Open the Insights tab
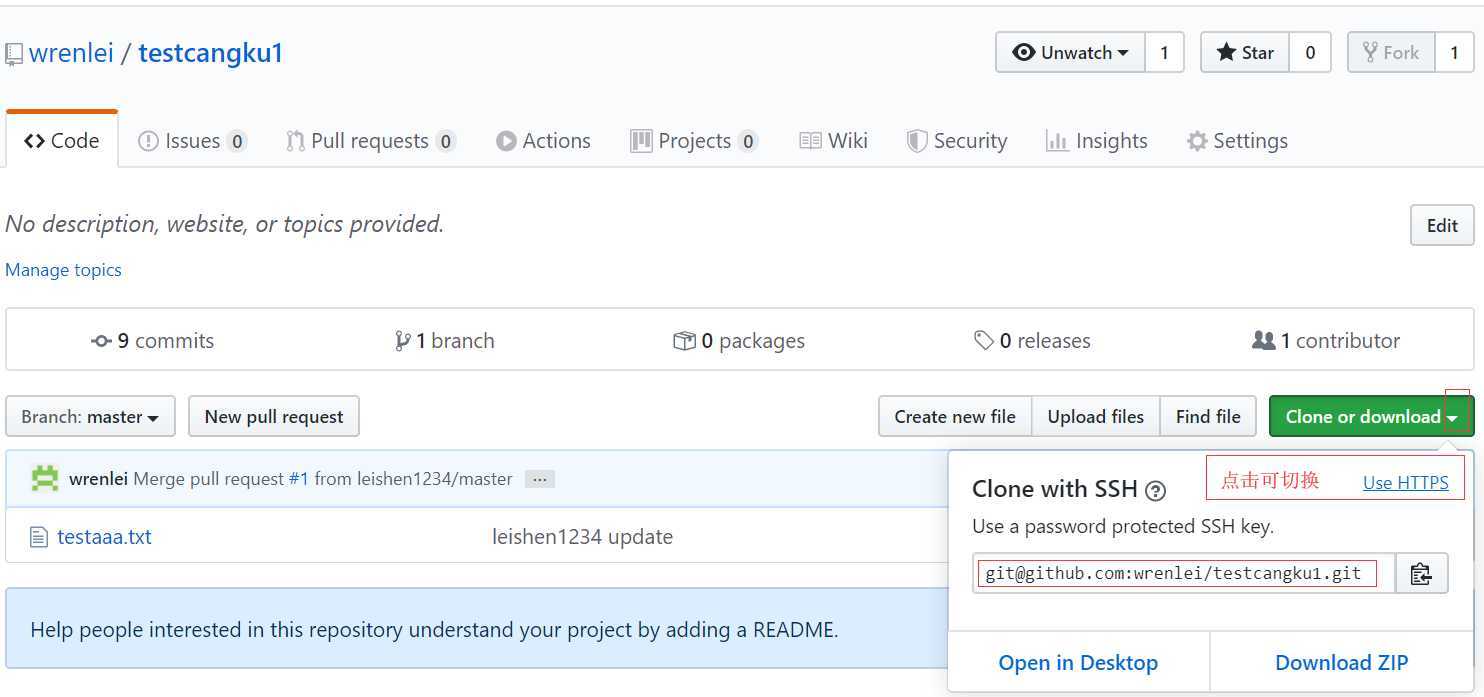The width and height of the screenshot is (1484, 697). click(1096, 141)
